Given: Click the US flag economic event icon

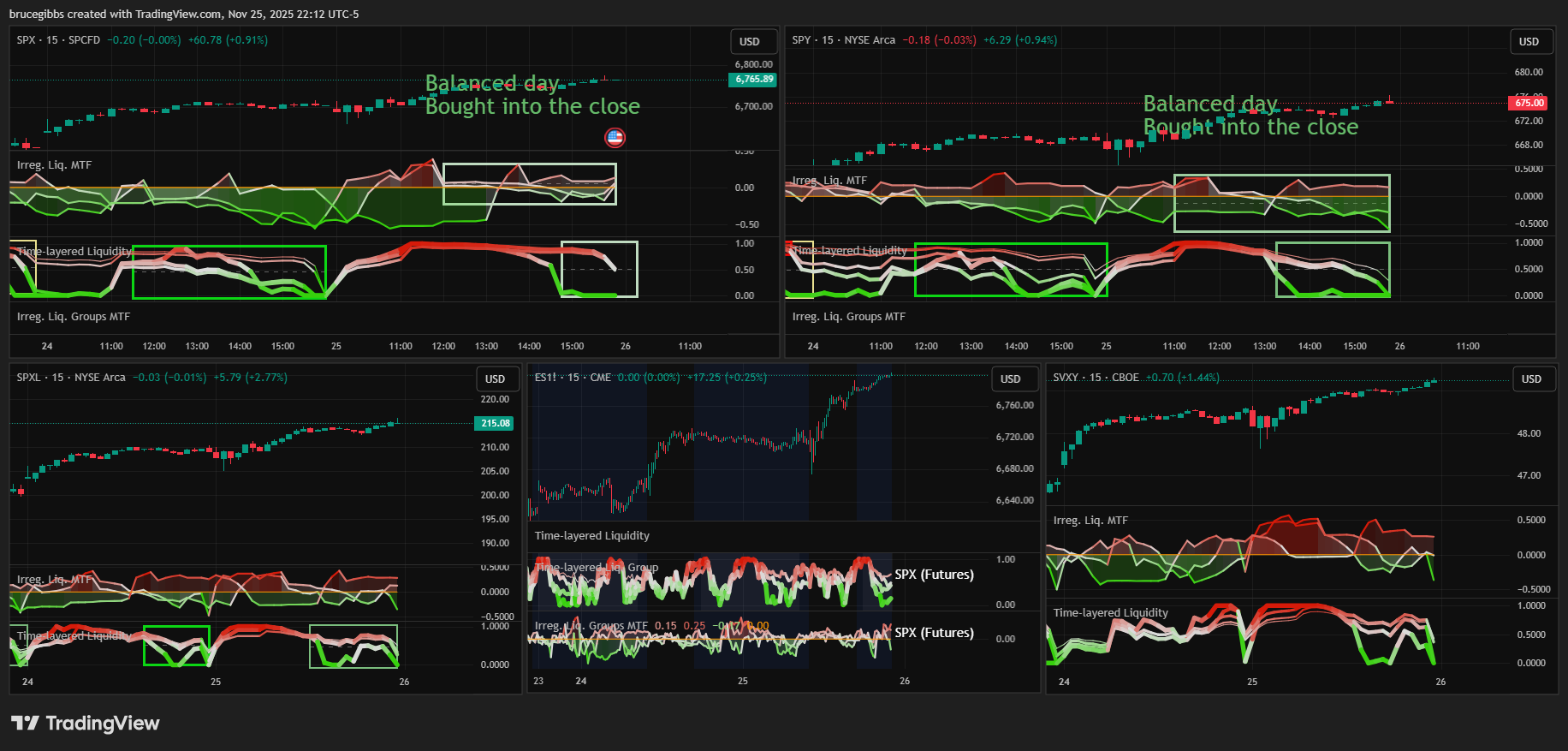Looking at the screenshot, I should tap(615, 137).
